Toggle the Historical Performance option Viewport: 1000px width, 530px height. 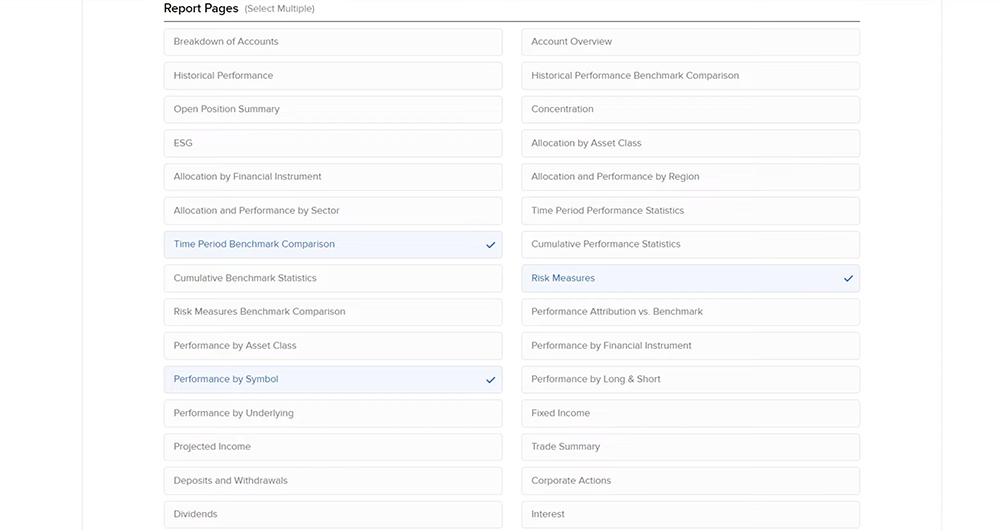point(332,76)
